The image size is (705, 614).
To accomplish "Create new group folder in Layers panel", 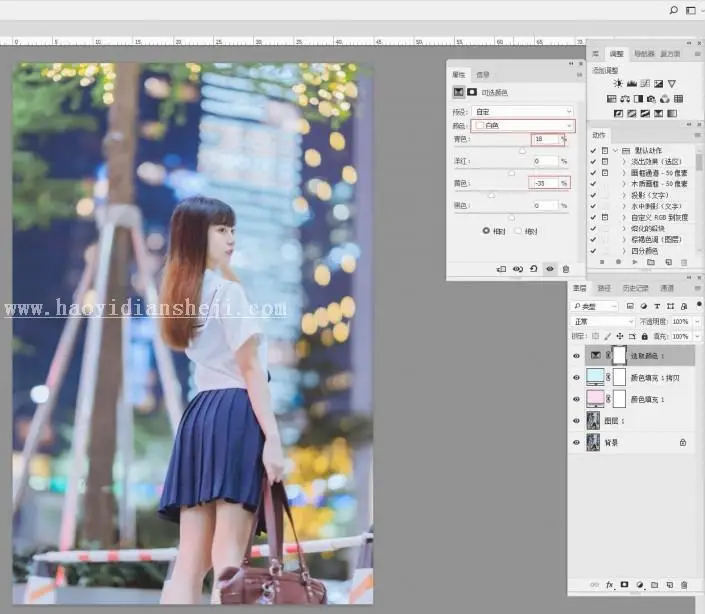I will click(655, 584).
